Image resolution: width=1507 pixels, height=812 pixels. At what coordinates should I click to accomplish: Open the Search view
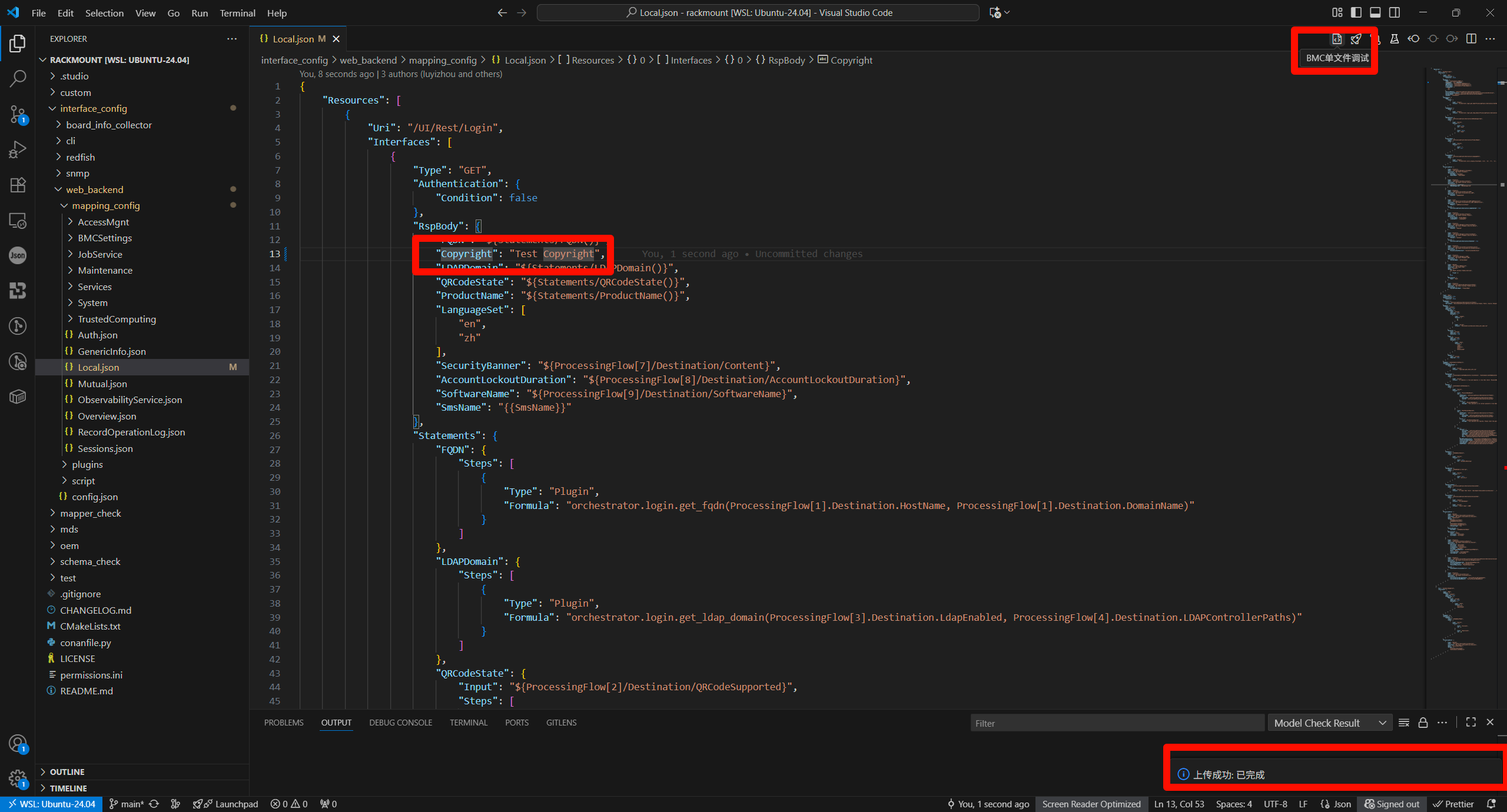coord(18,78)
